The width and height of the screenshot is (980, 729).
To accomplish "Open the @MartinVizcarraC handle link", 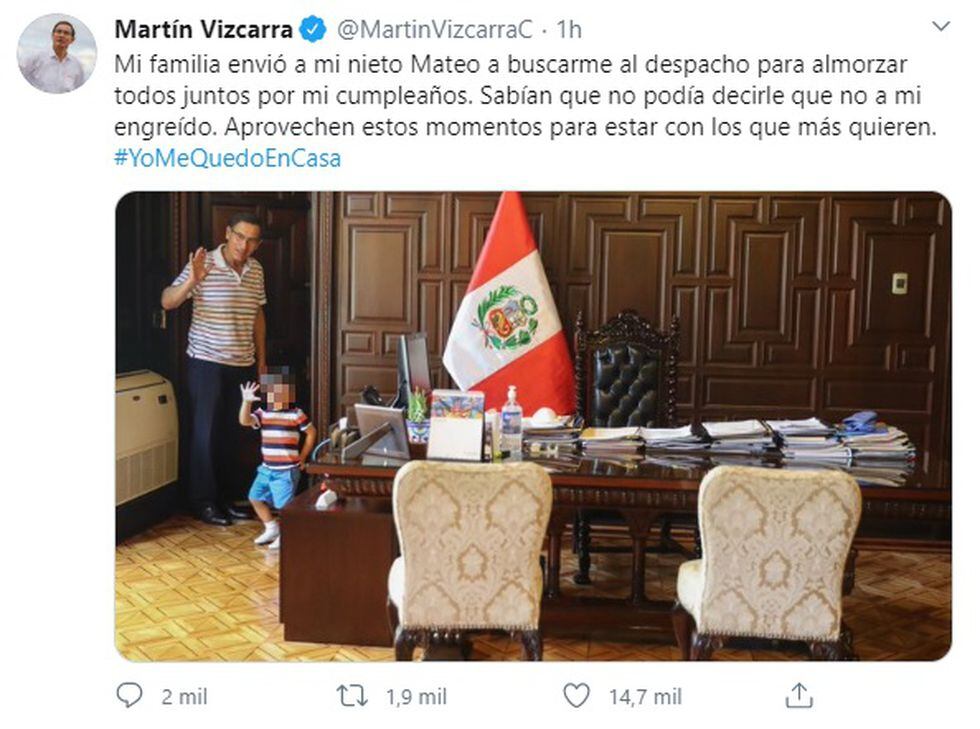I will [435, 29].
